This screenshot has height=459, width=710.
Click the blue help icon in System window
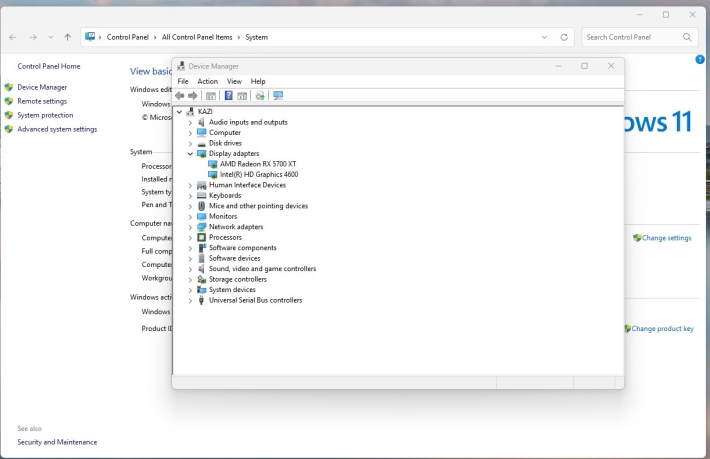click(700, 59)
